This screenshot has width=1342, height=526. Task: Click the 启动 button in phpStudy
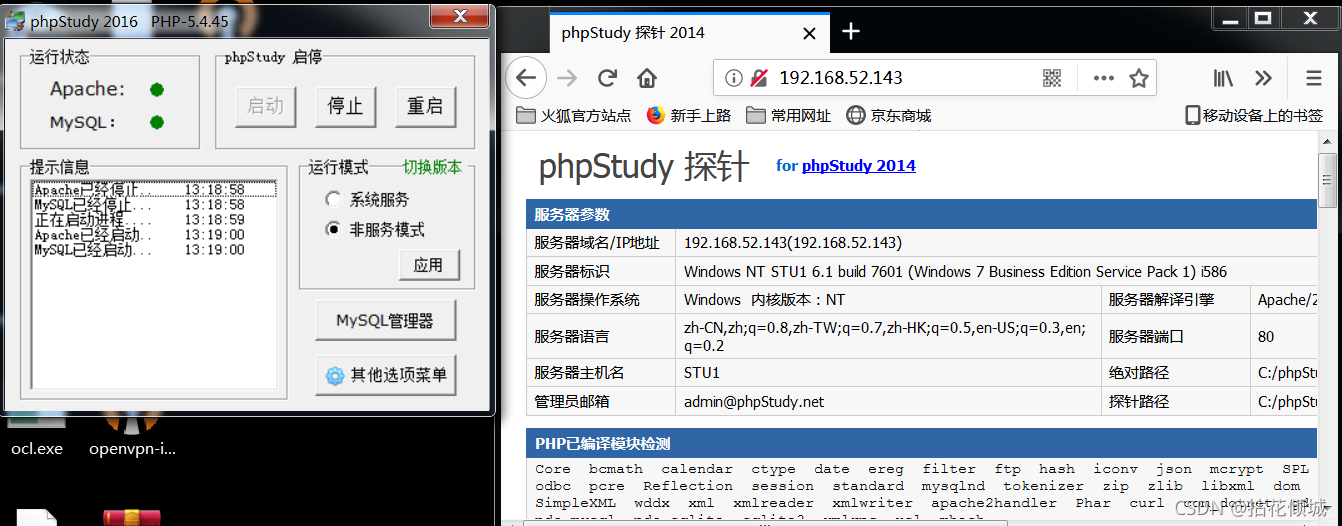pos(266,106)
